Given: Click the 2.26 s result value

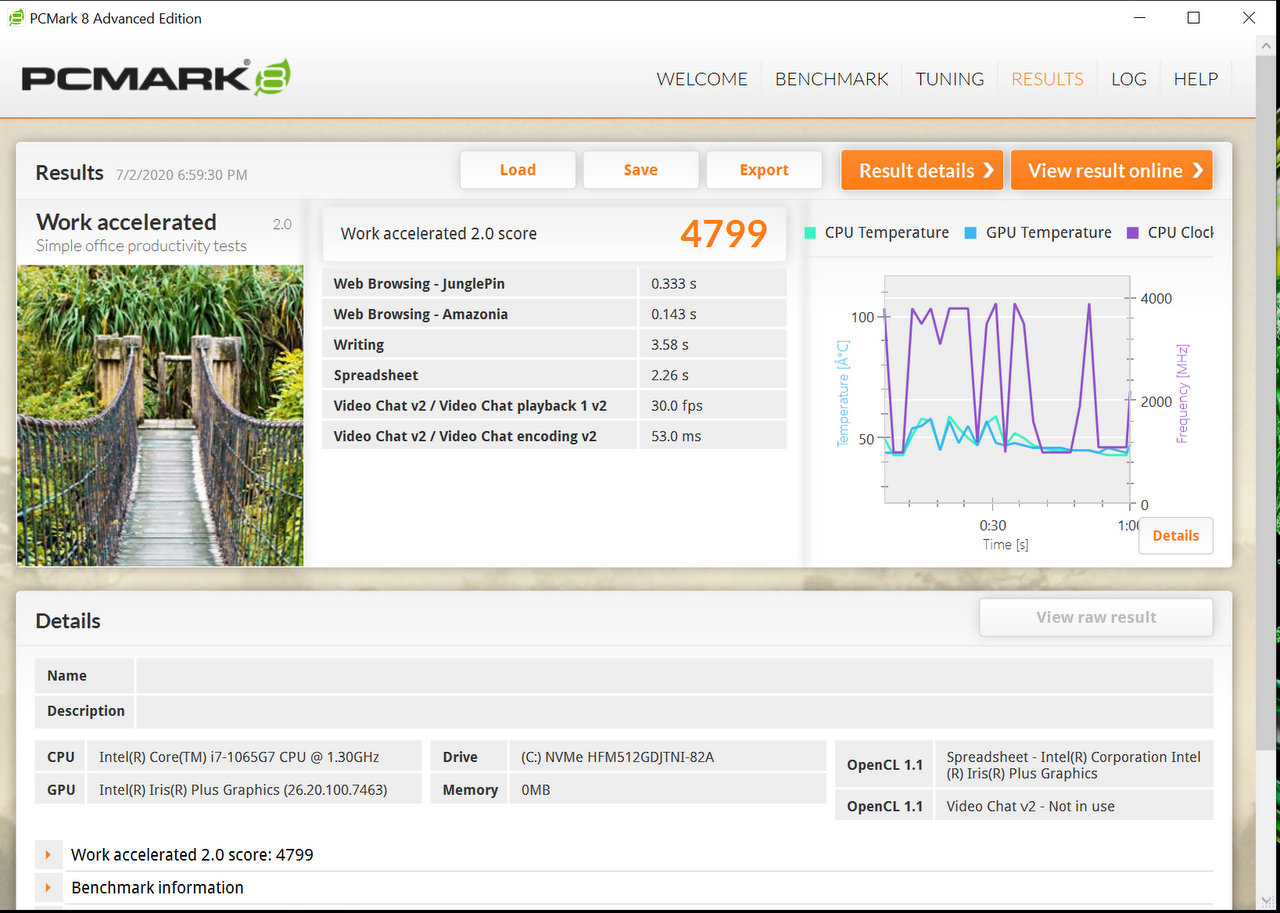Looking at the screenshot, I should coord(670,375).
